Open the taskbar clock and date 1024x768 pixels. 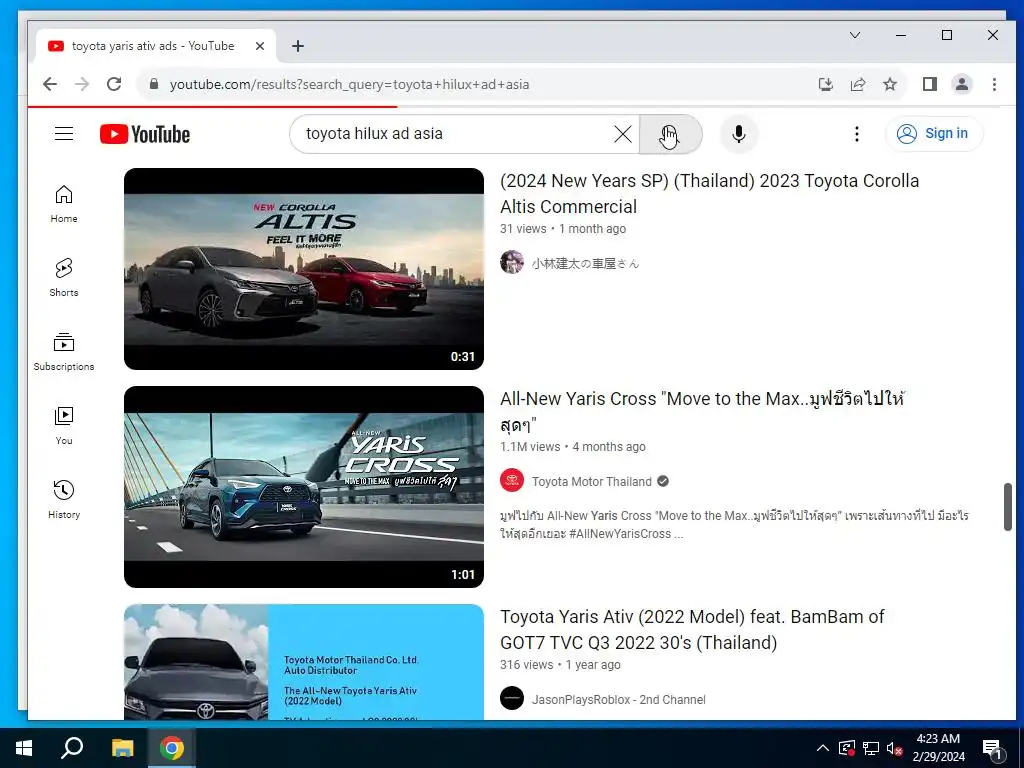point(938,748)
